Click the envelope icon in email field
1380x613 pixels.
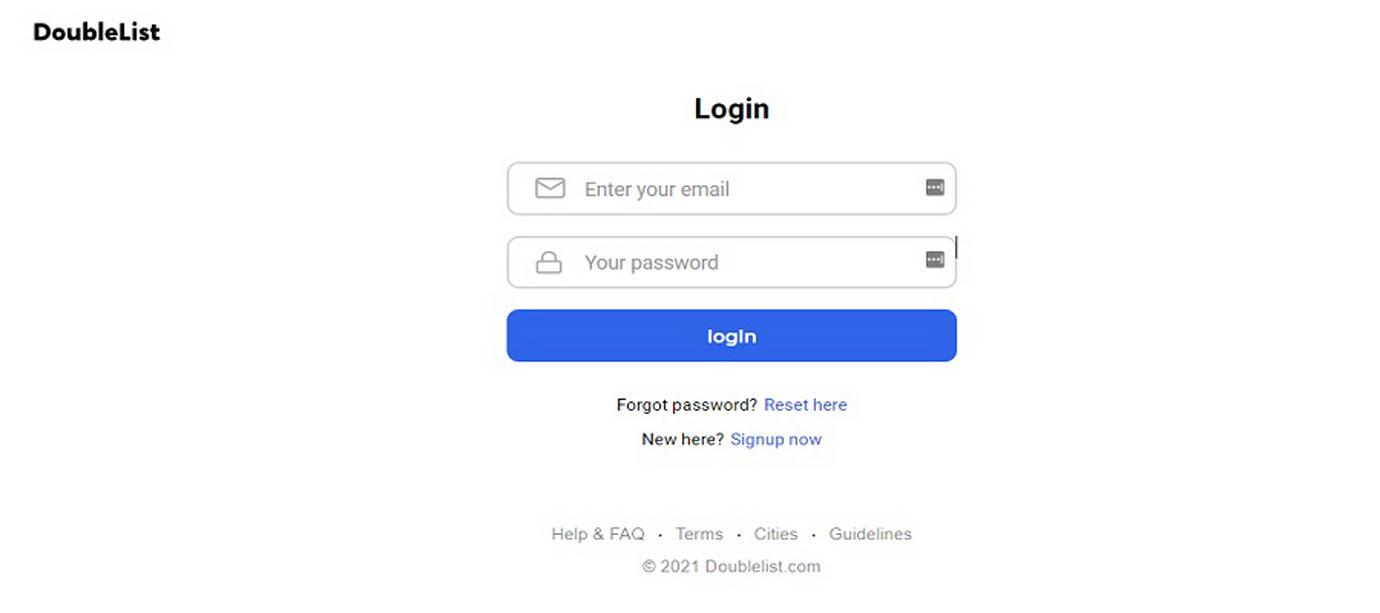pos(550,188)
